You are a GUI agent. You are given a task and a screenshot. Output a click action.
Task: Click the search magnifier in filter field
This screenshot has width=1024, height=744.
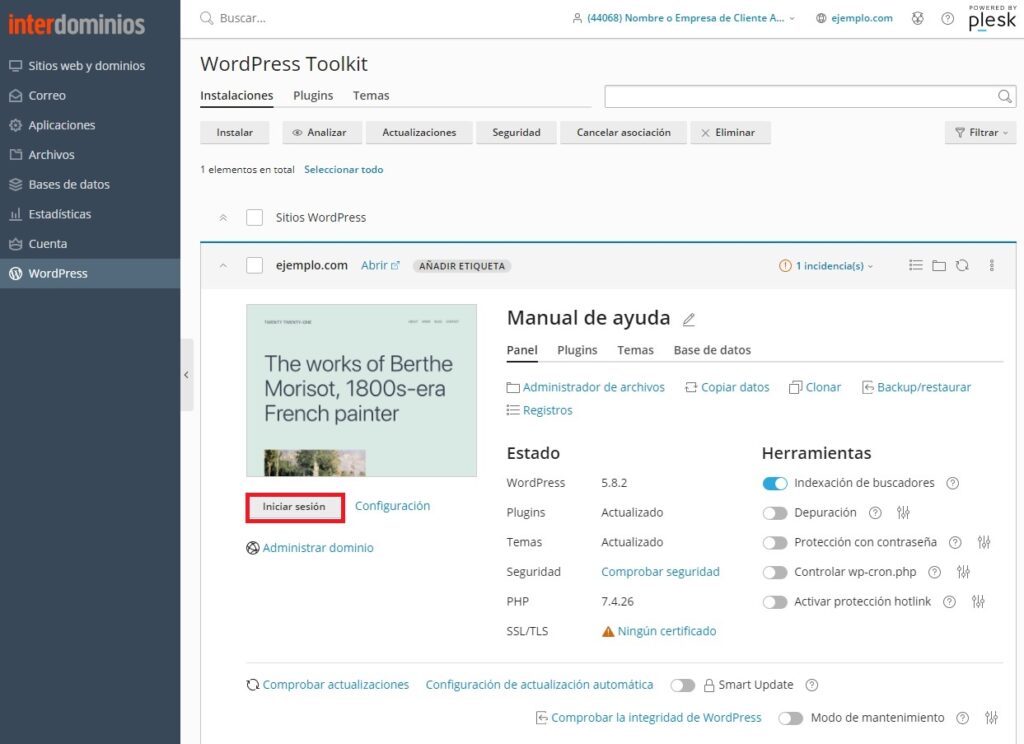(x=1004, y=97)
